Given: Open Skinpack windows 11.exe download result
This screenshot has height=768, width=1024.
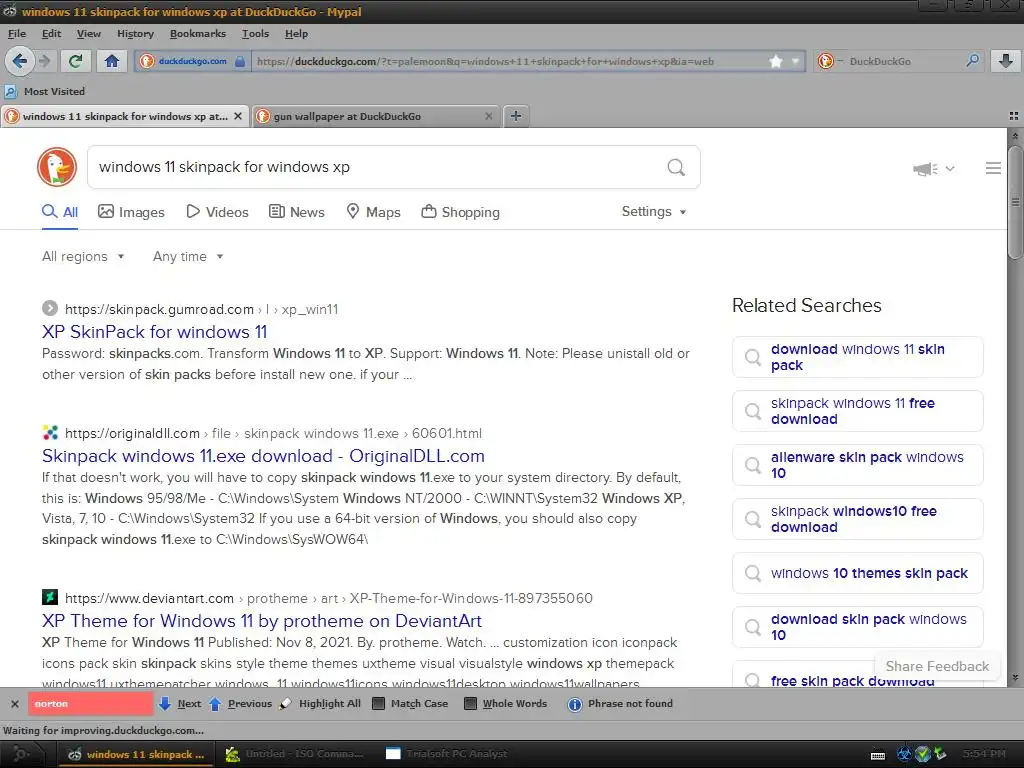Looking at the screenshot, I should click(263, 456).
